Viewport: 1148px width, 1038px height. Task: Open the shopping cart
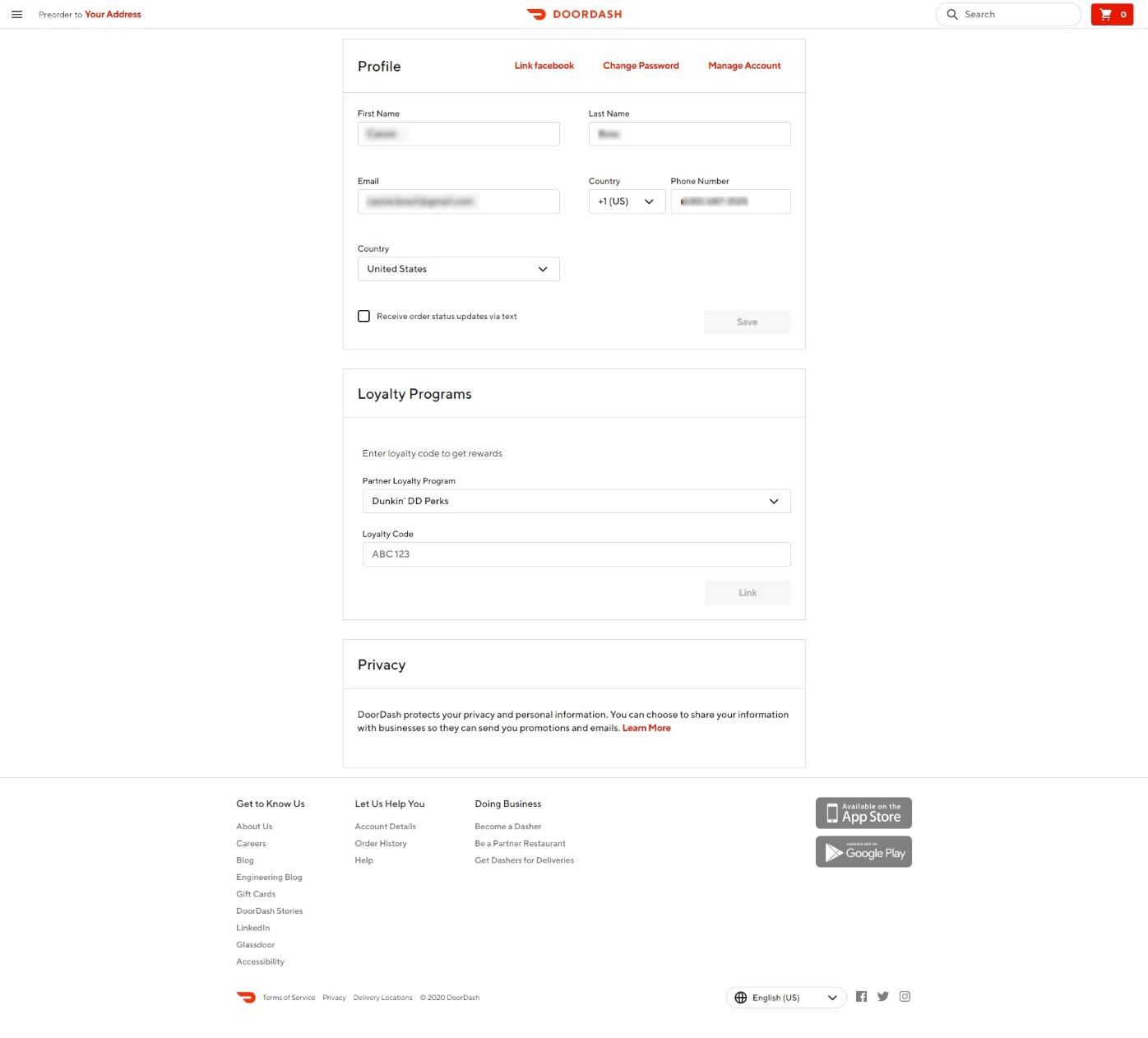(x=1112, y=14)
